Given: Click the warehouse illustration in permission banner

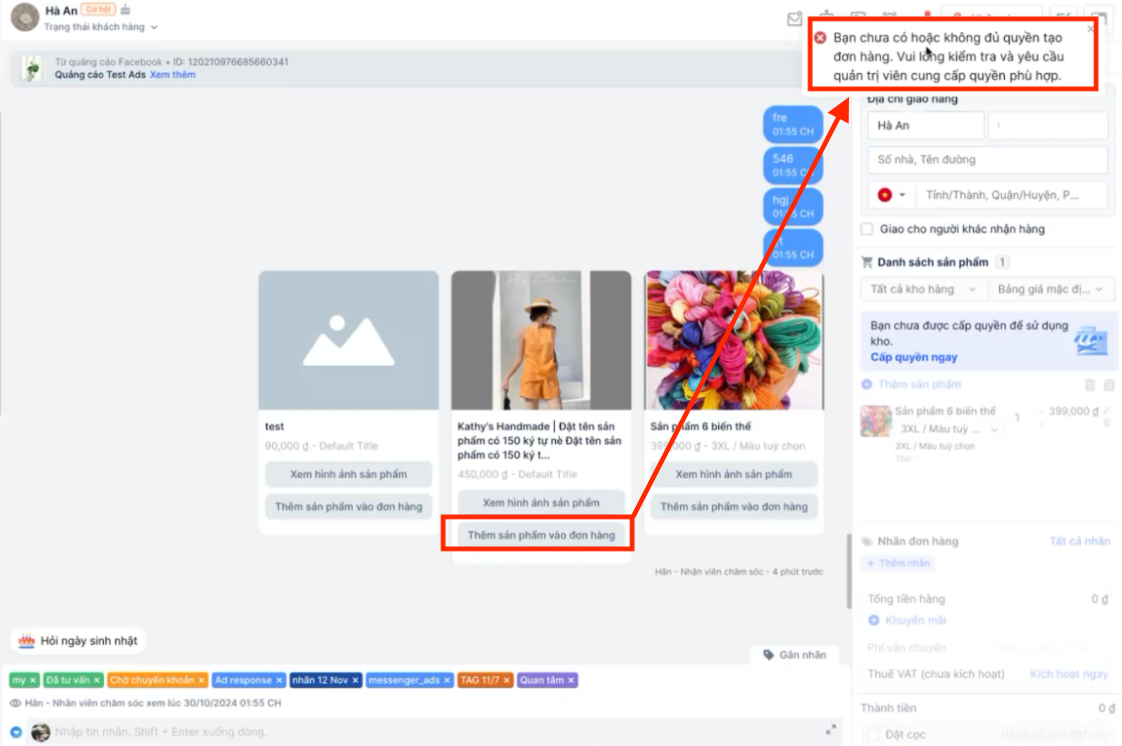Looking at the screenshot, I should [1091, 340].
